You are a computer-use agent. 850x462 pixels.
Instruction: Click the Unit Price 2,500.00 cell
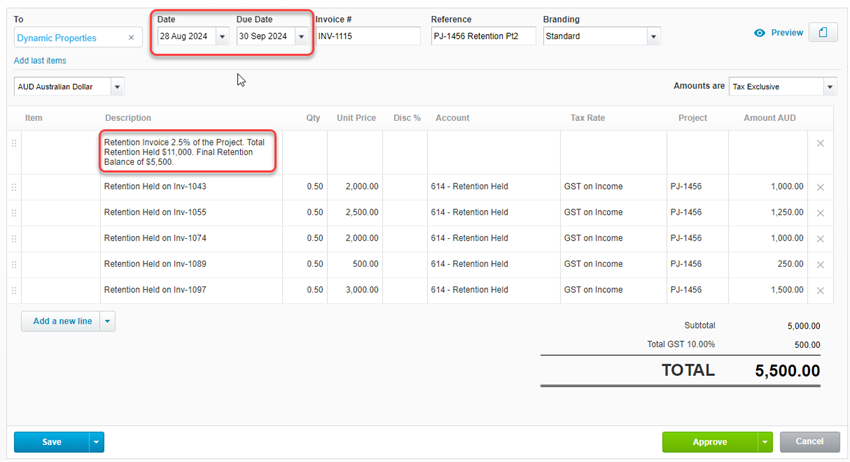point(355,212)
